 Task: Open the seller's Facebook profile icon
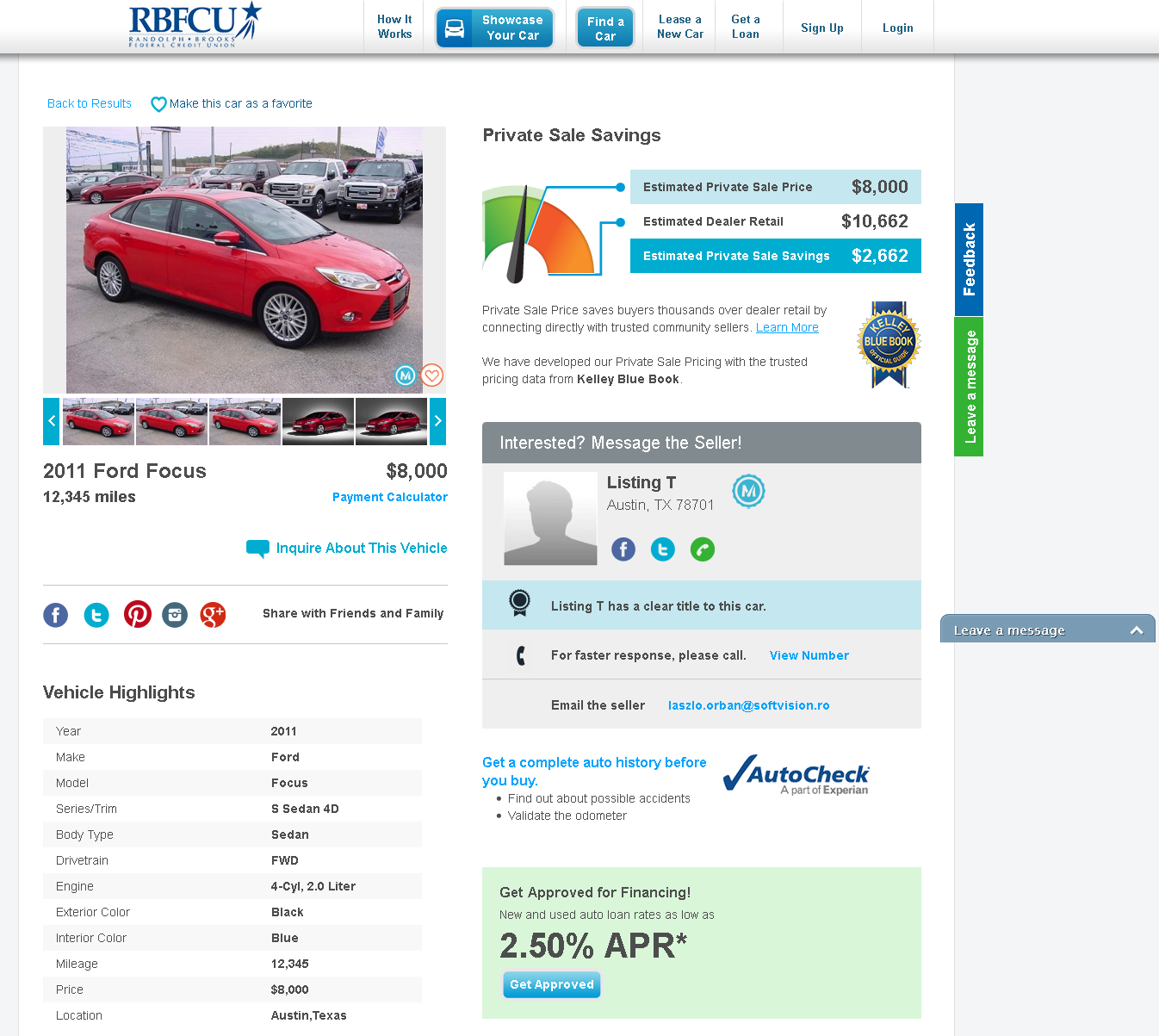pos(623,549)
